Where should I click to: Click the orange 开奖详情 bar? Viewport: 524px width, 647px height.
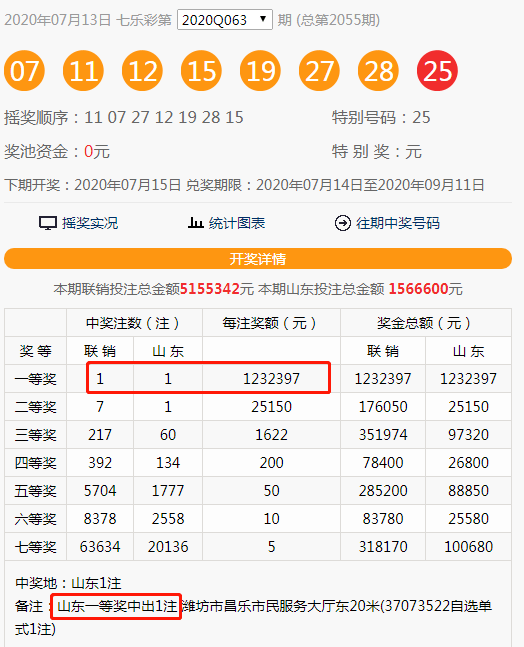(258, 259)
